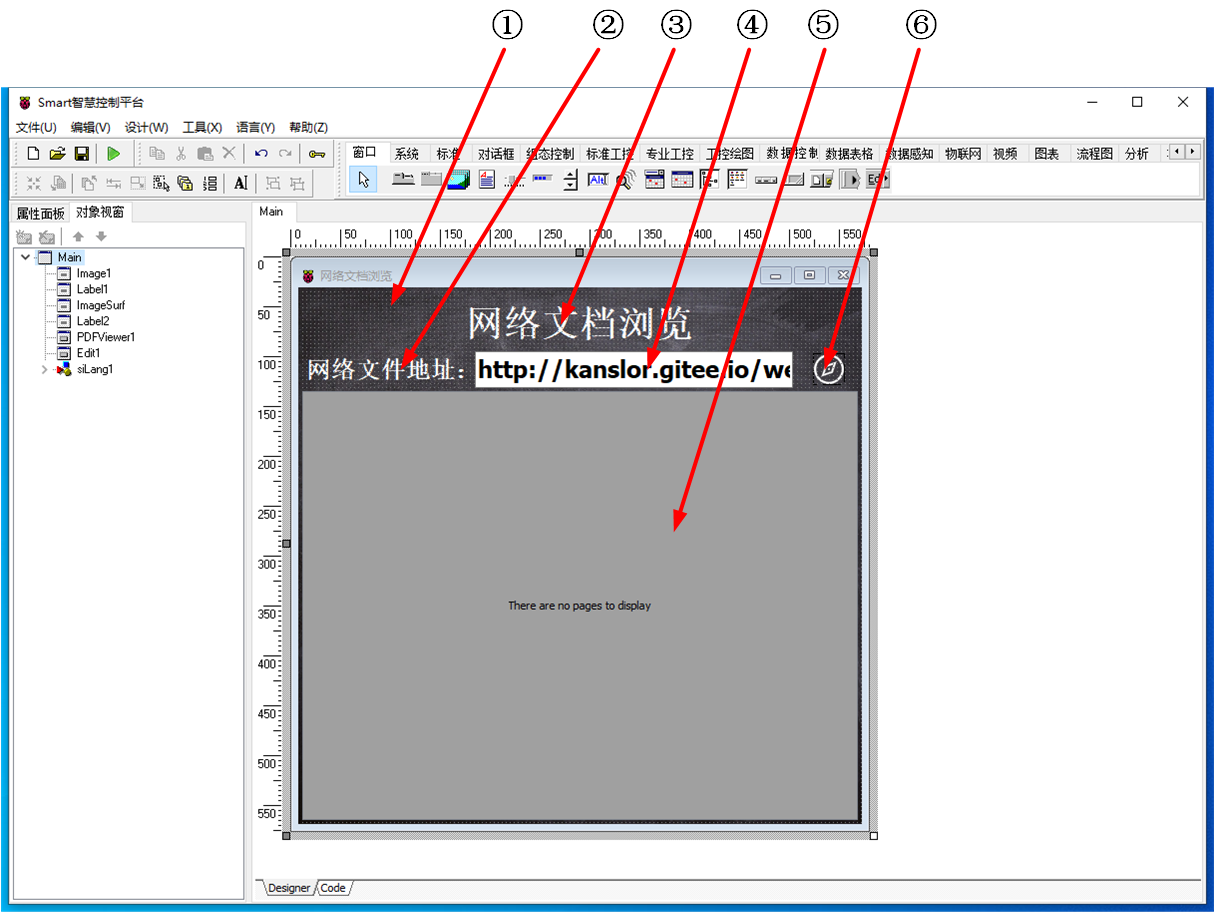Viewport: 1215px width, 913px height.
Task: Open the 帮助(Z) menu
Action: (308, 127)
